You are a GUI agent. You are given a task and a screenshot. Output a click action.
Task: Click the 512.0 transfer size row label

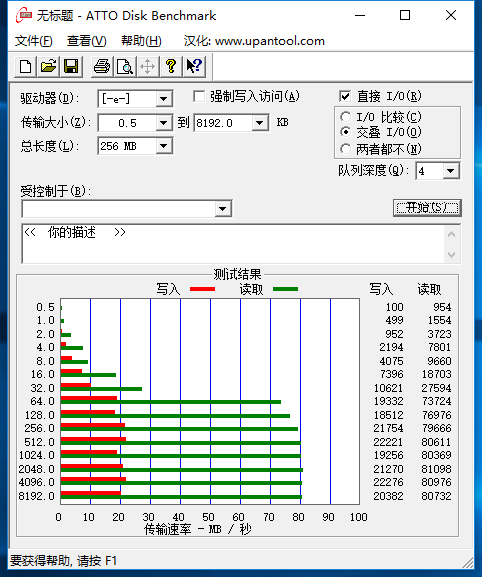pos(39,442)
